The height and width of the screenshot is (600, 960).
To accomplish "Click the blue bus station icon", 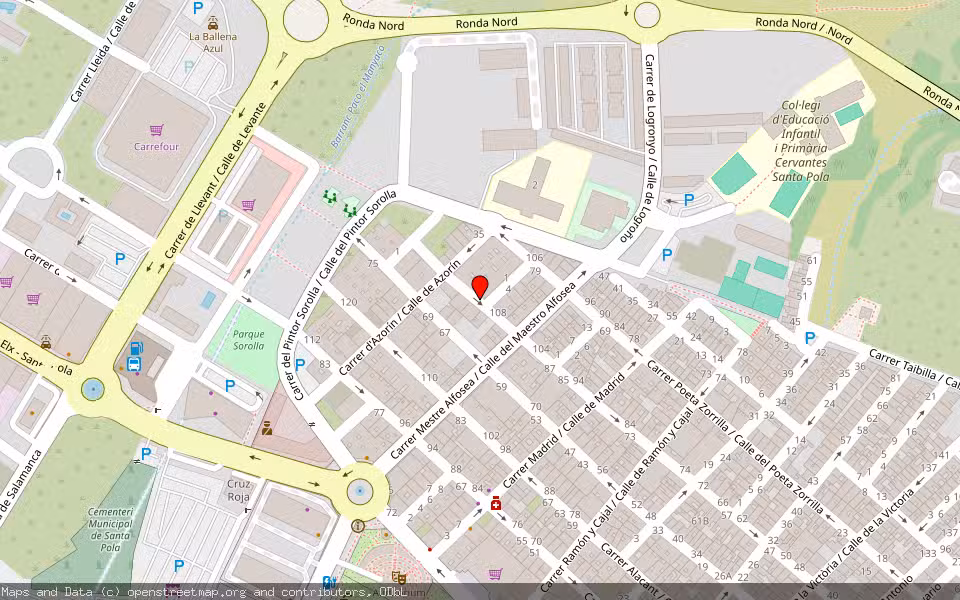I will click(133, 364).
